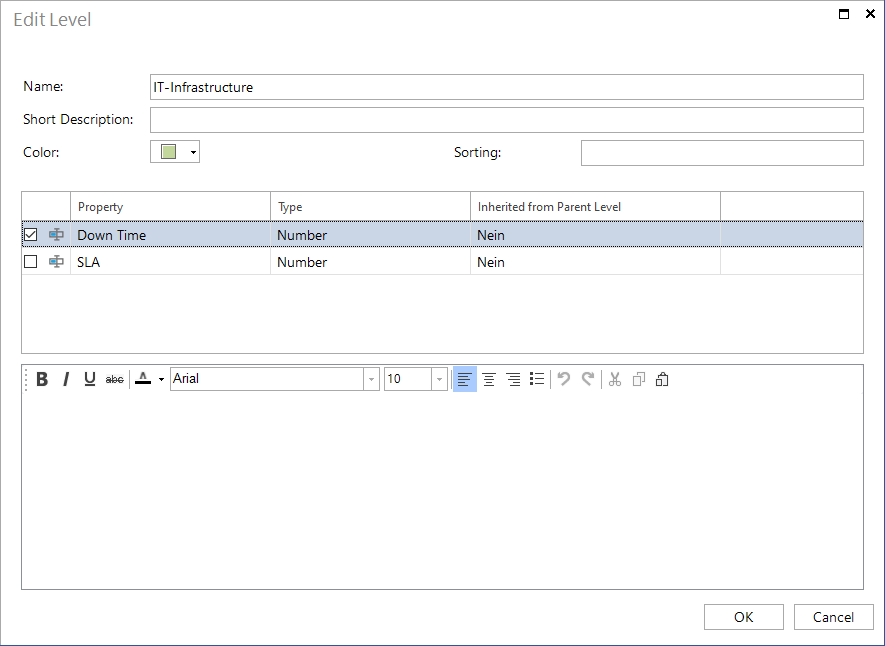Toggle underline formatting
The image size is (885, 646).
[90, 379]
